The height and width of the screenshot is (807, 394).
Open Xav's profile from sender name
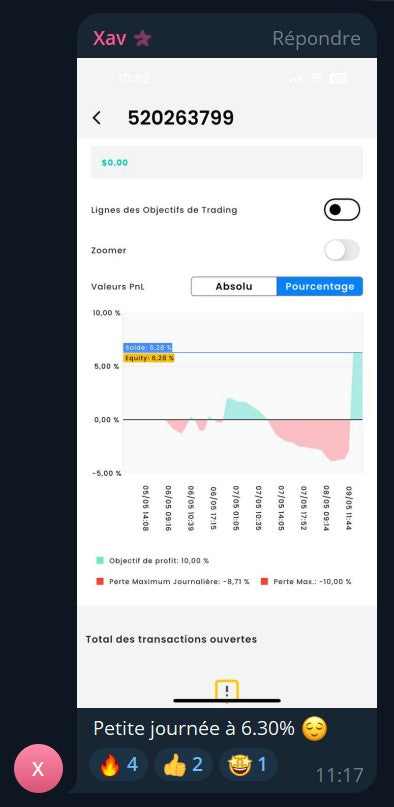click(x=110, y=38)
